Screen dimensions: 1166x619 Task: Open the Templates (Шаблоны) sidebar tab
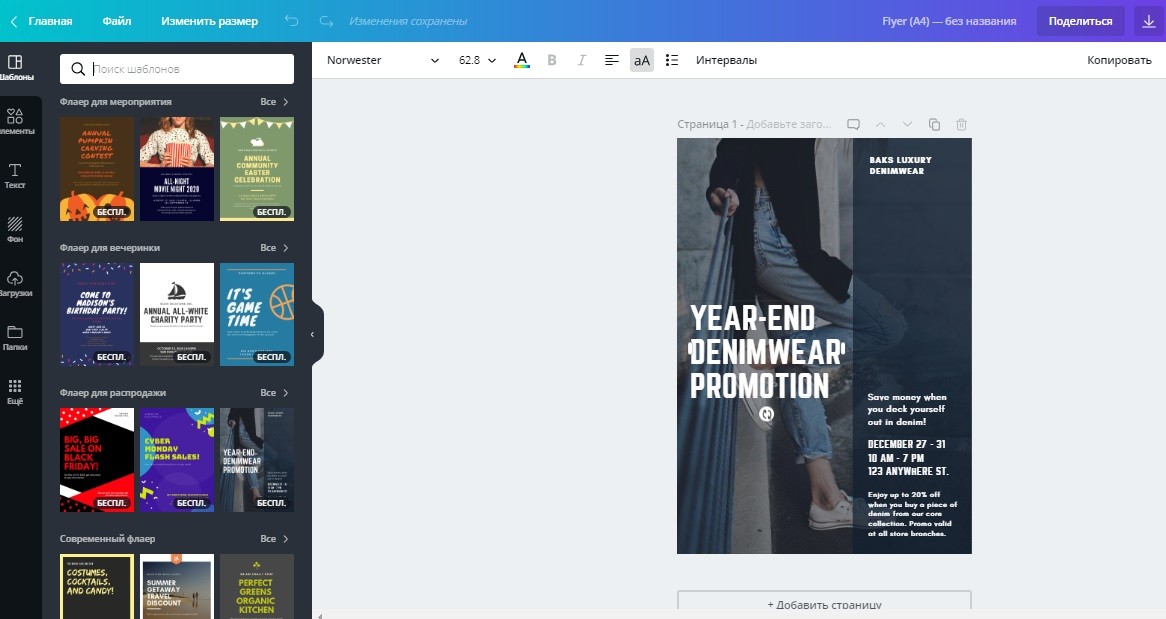coord(16,68)
